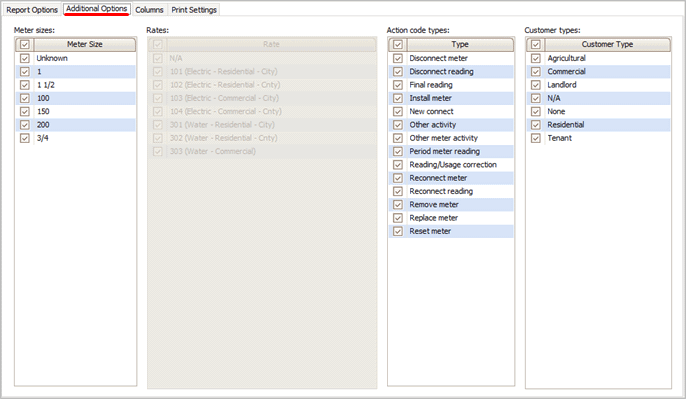Toggle the select-all checkbox in Meter Size header
This screenshot has height=399, width=686.
click(25, 45)
